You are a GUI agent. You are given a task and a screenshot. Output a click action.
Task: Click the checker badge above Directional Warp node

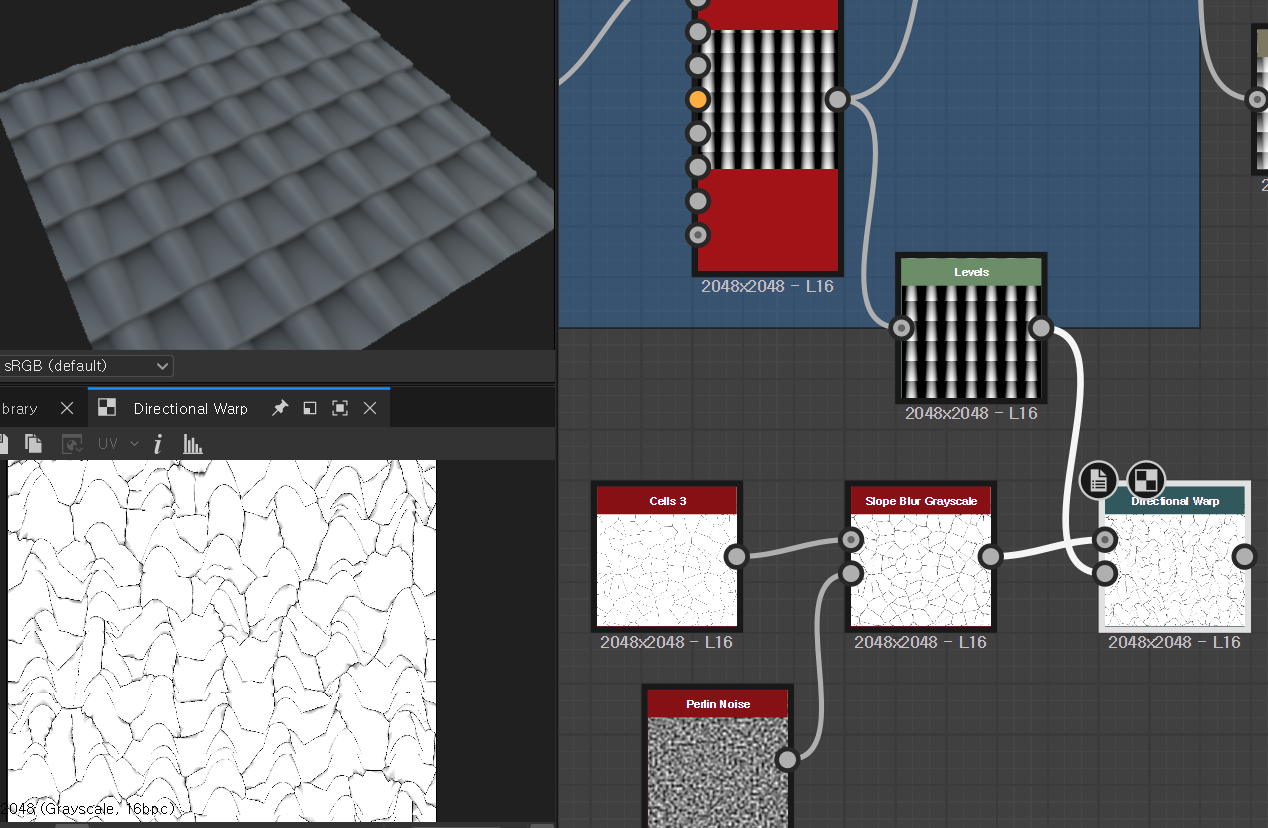(x=1146, y=480)
